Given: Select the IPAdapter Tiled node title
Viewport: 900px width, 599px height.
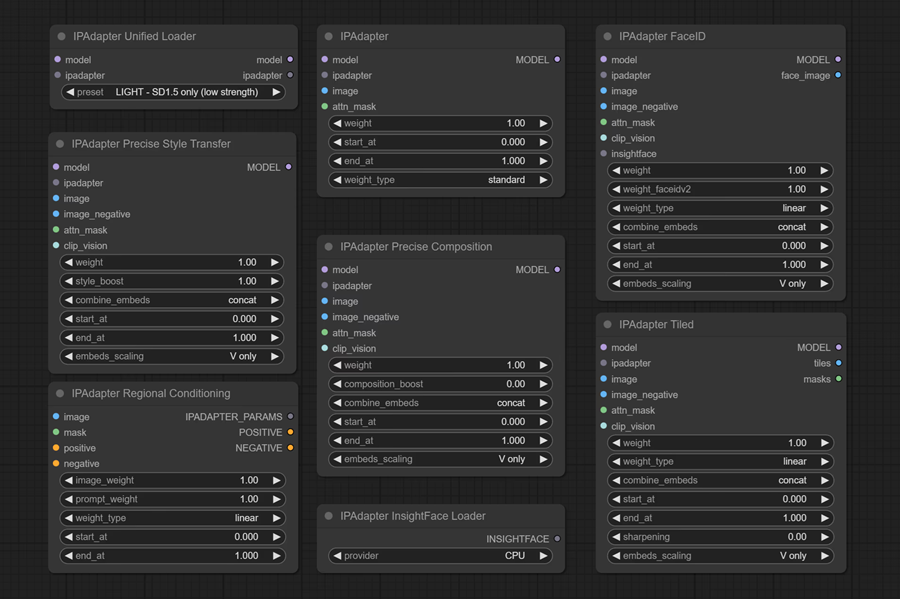Looking at the screenshot, I should pyautogui.click(x=656, y=324).
